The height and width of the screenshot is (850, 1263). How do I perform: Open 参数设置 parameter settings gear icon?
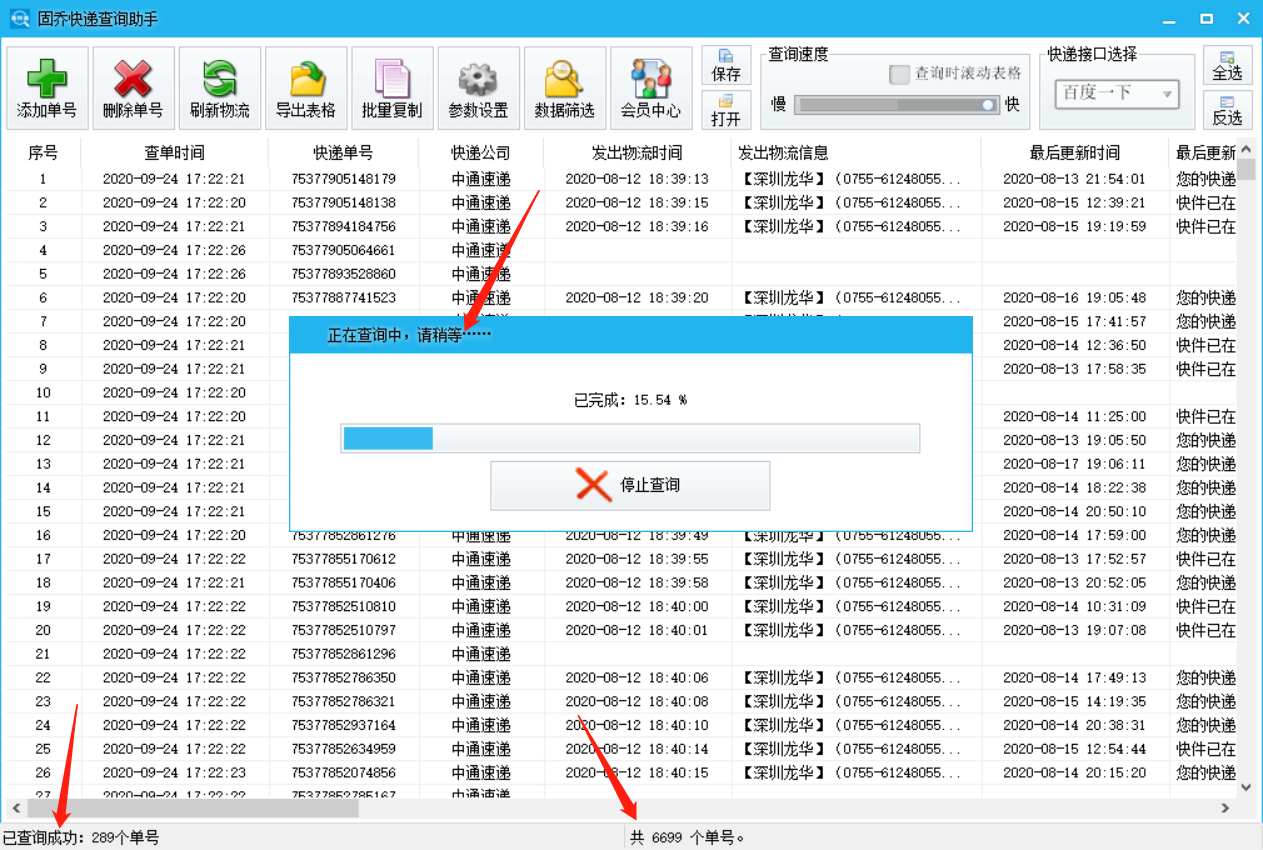[478, 88]
